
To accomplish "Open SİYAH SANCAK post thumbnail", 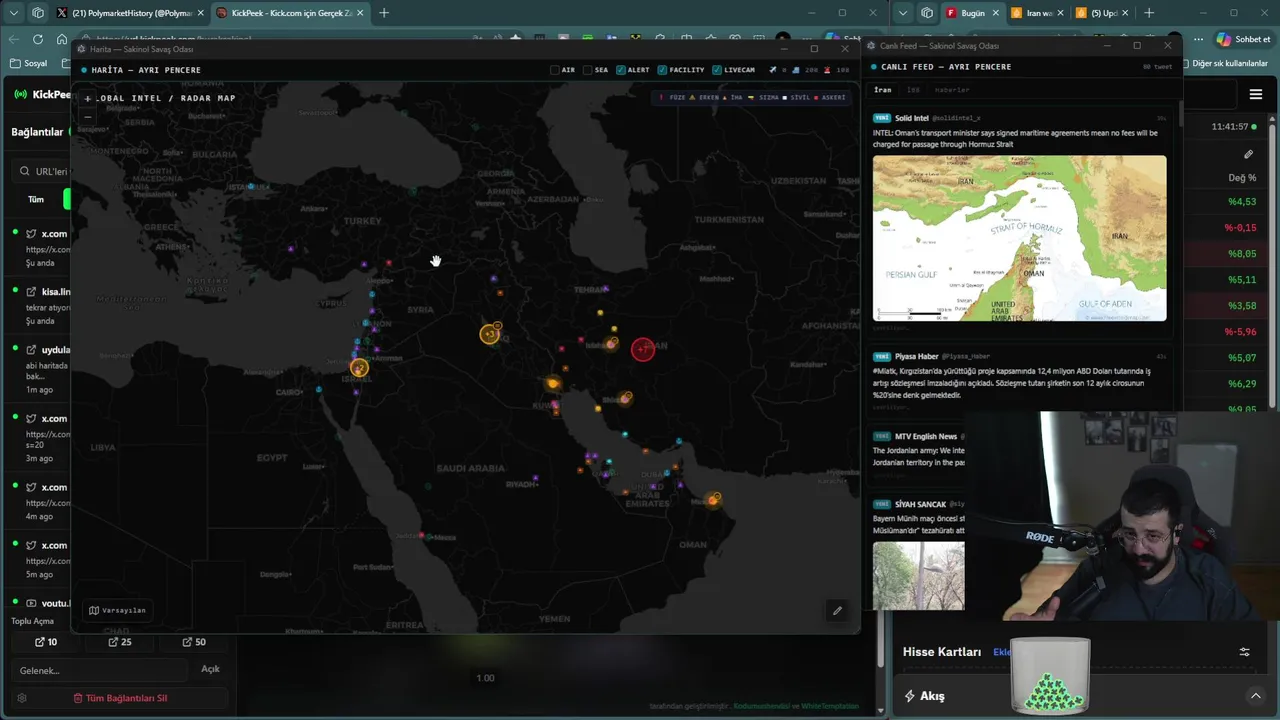I will tap(918, 575).
